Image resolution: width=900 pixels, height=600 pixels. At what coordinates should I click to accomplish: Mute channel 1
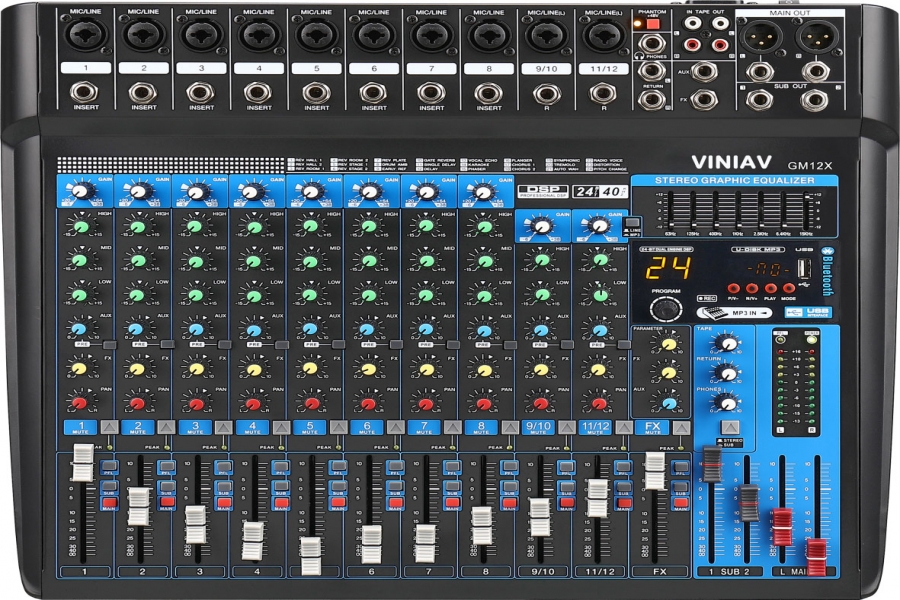click(x=80, y=427)
